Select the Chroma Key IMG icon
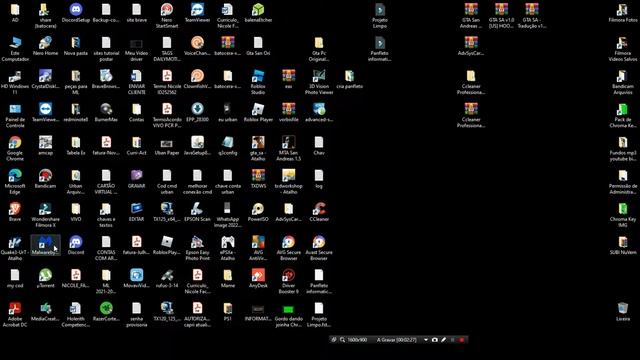The image size is (640, 360). point(623,215)
